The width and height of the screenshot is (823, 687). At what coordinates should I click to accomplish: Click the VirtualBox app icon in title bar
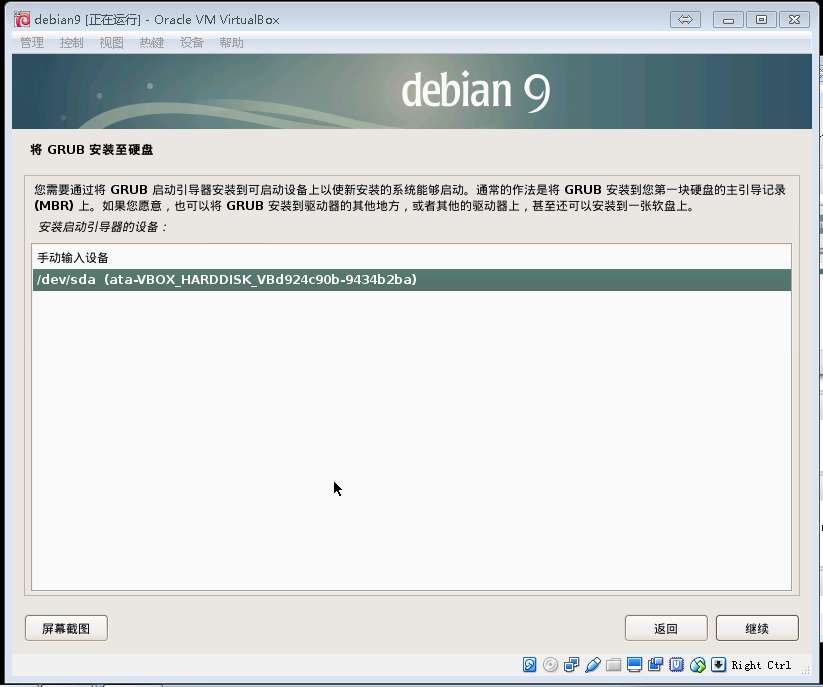point(22,19)
